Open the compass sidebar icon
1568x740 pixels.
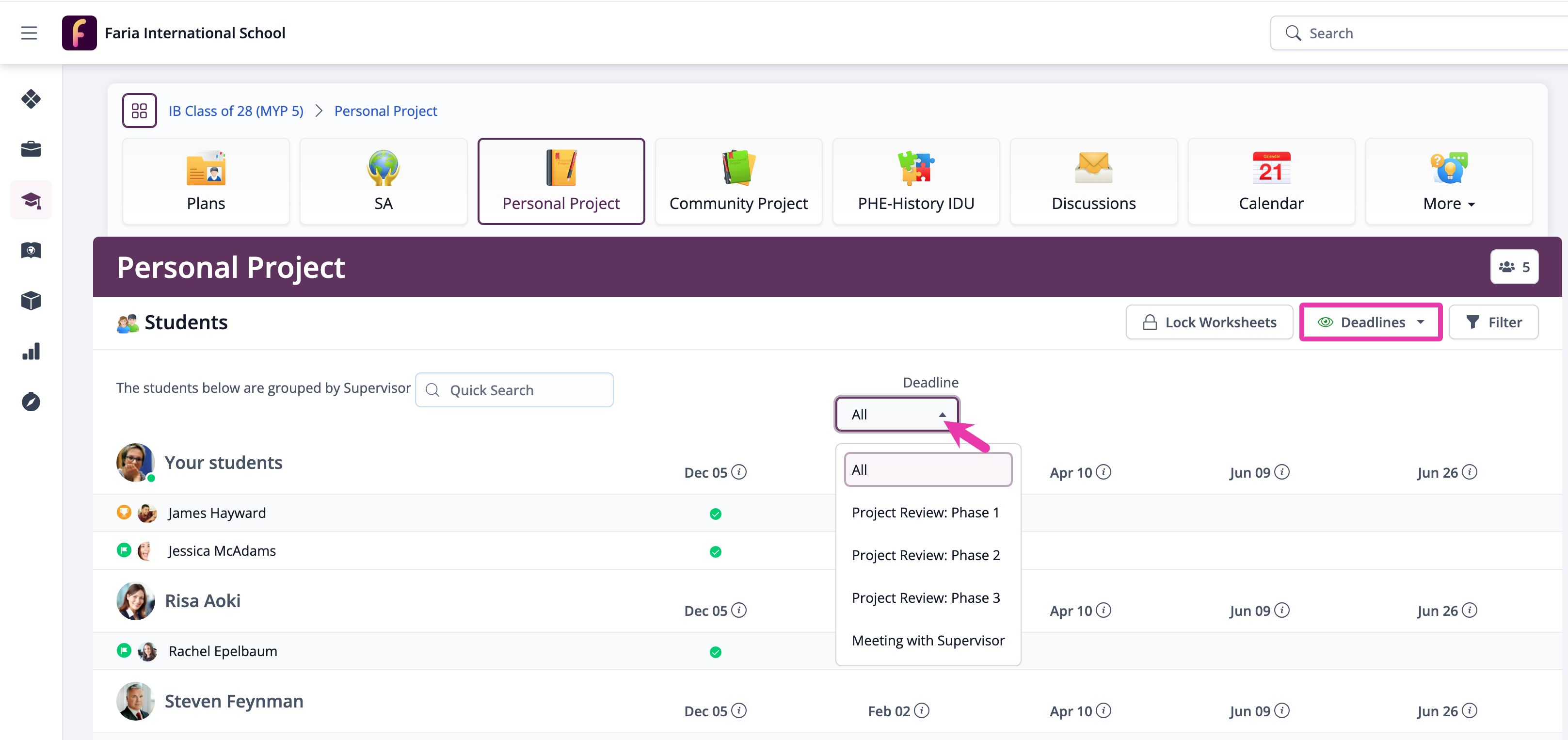[31, 402]
